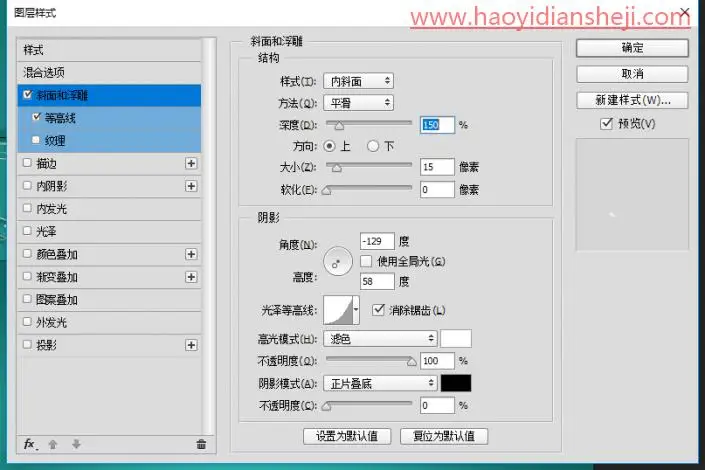Viewport: 705px width, 470px height.
Task: Click the angle dial control
Action: pos(338,261)
